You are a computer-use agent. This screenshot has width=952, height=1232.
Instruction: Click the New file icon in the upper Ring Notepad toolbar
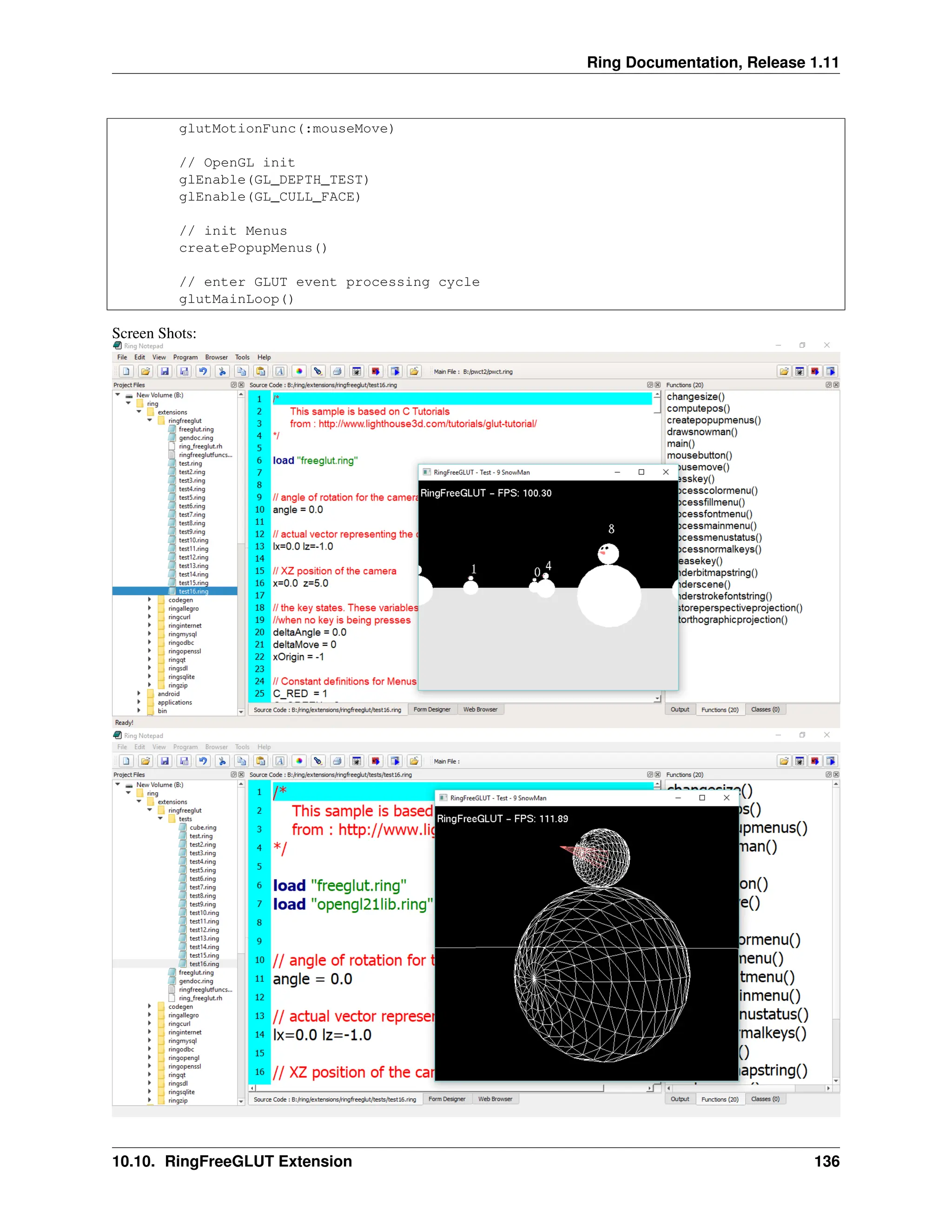coord(126,371)
